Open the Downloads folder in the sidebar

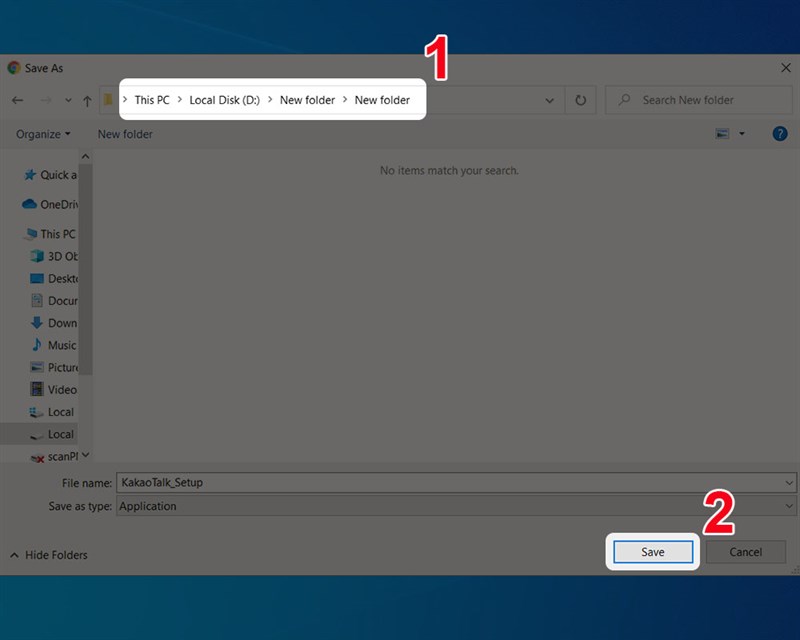pos(55,323)
